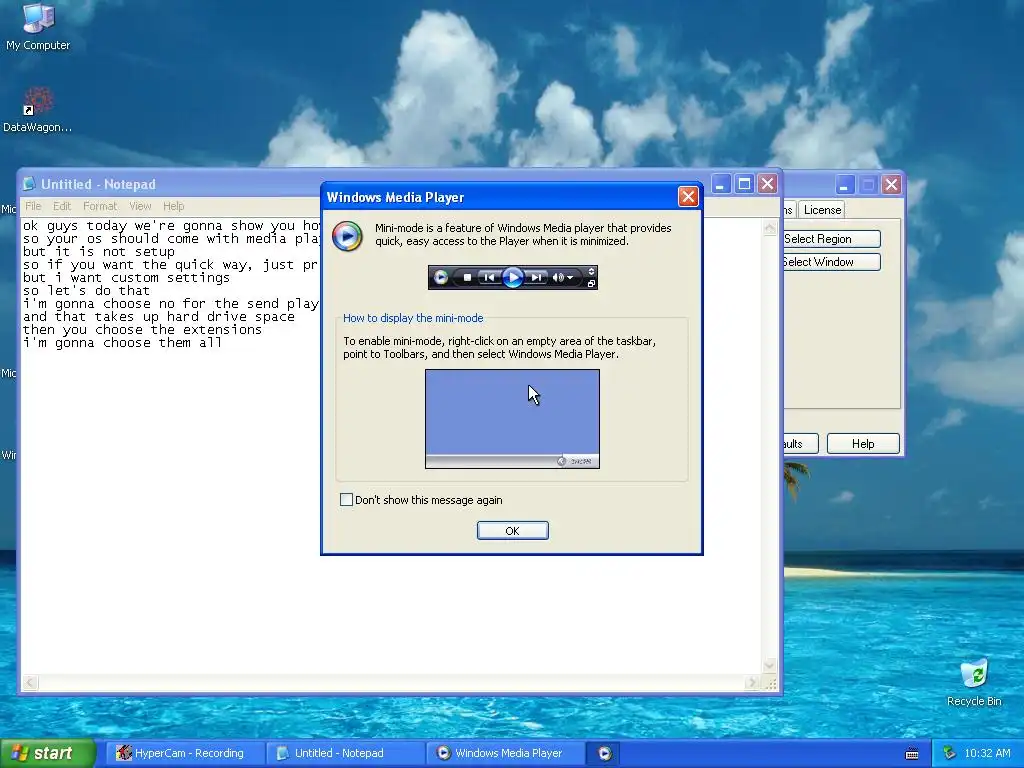Select the Recycle Bin desktop icon
The height and width of the screenshot is (768, 1024).
tap(974, 683)
